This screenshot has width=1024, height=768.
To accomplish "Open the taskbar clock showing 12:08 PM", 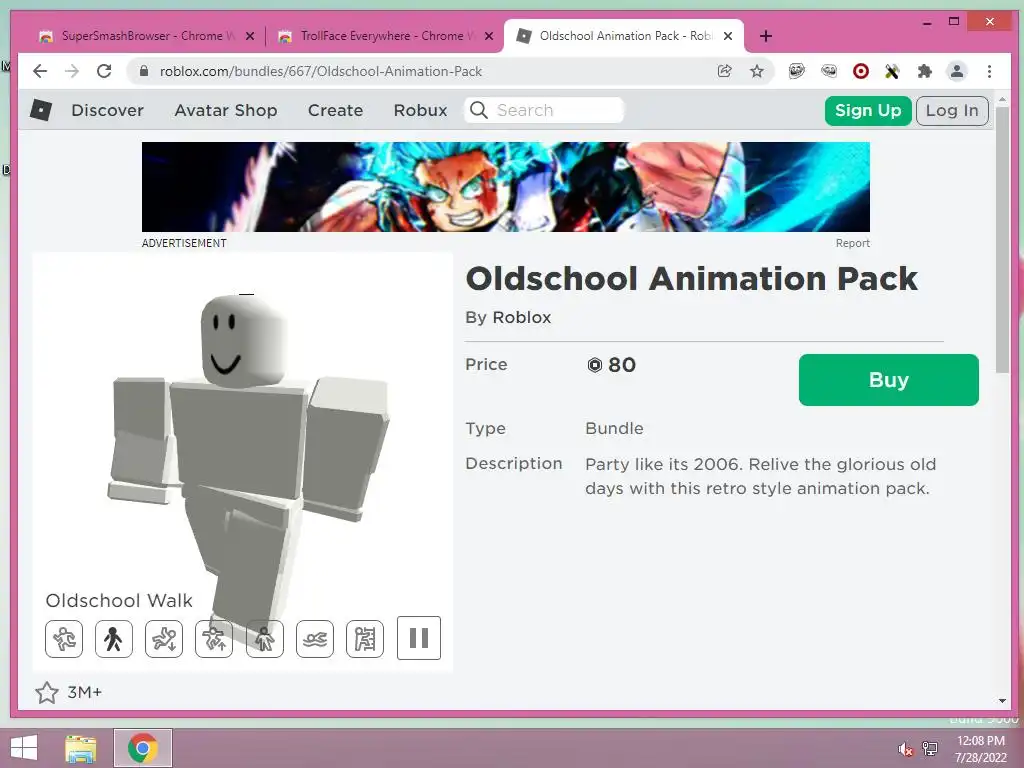I will coord(981,749).
